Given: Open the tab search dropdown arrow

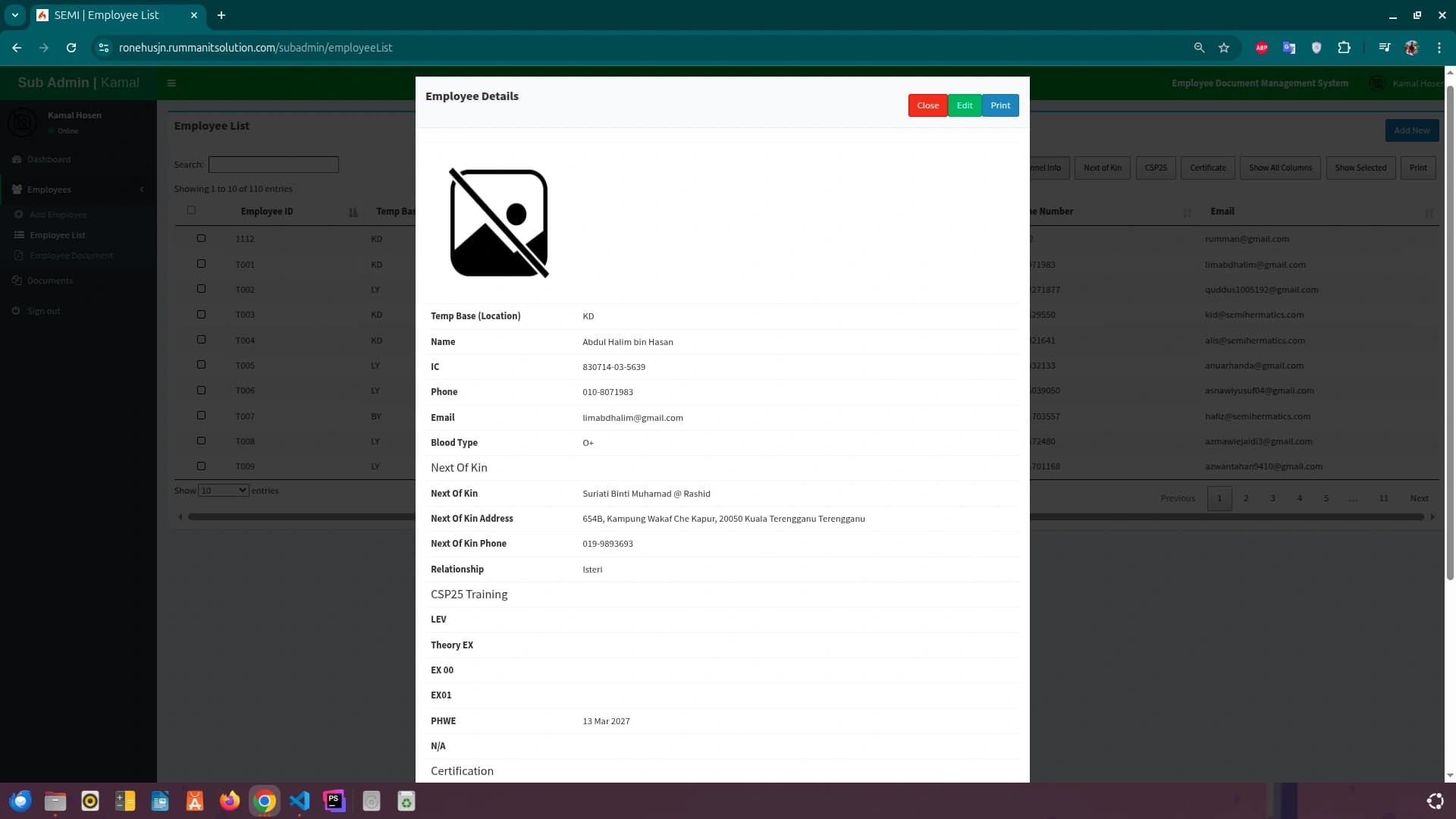Looking at the screenshot, I should tap(14, 15).
